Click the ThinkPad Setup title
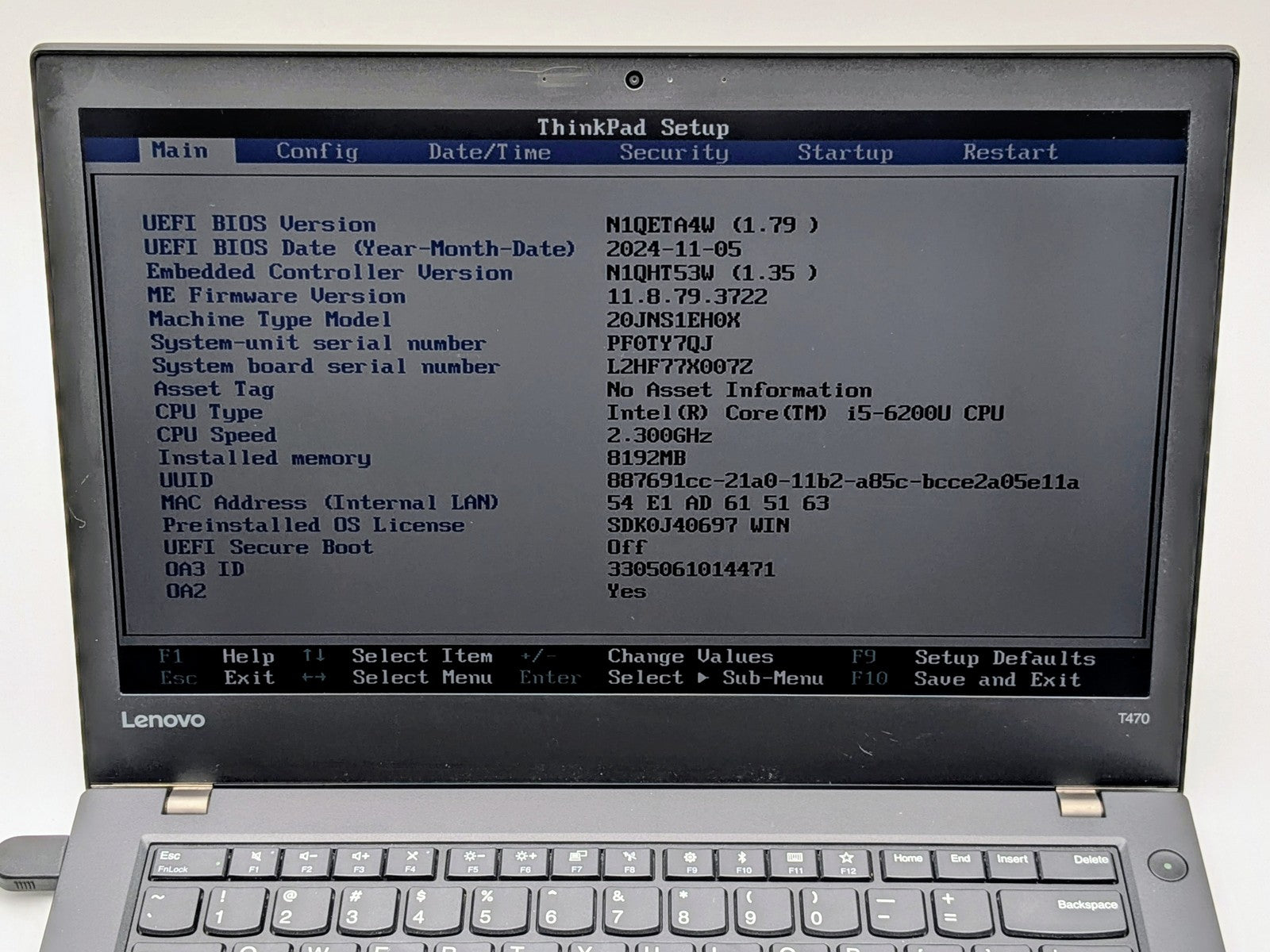This screenshot has height=952, width=1270. [633, 127]
